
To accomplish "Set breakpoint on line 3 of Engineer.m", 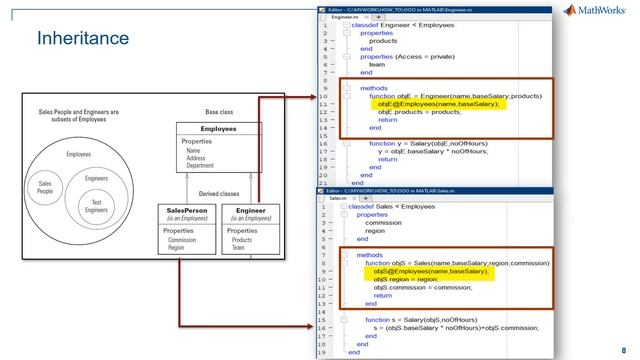I will (x=333, y=41).
